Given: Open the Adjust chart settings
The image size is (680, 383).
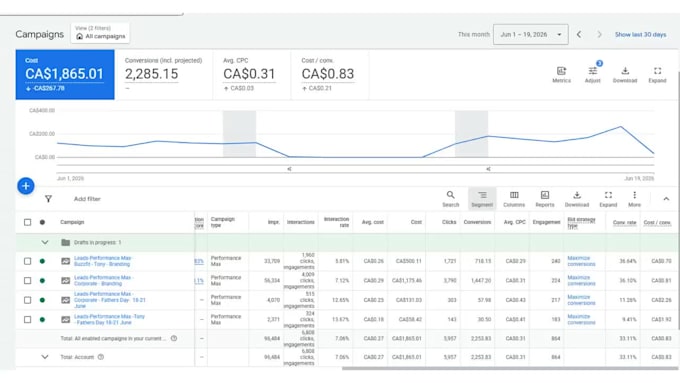Looking at the screenshot, I should click(592, 74).
